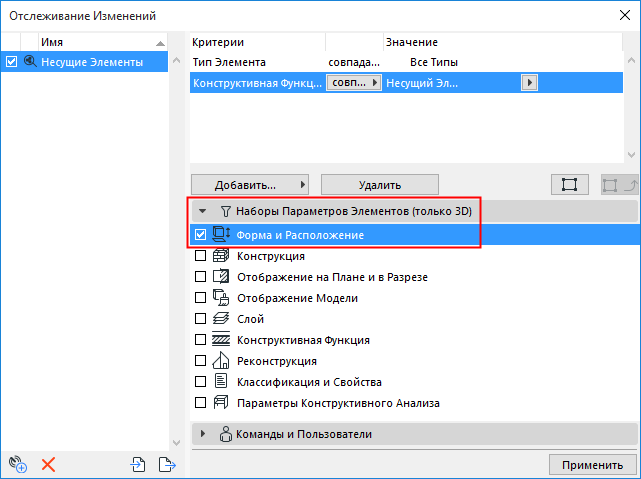Viewport: 641px width, 479px height.
Task: Toggle the Несущие Элементы rule checkbox
Action: (11, 62)
